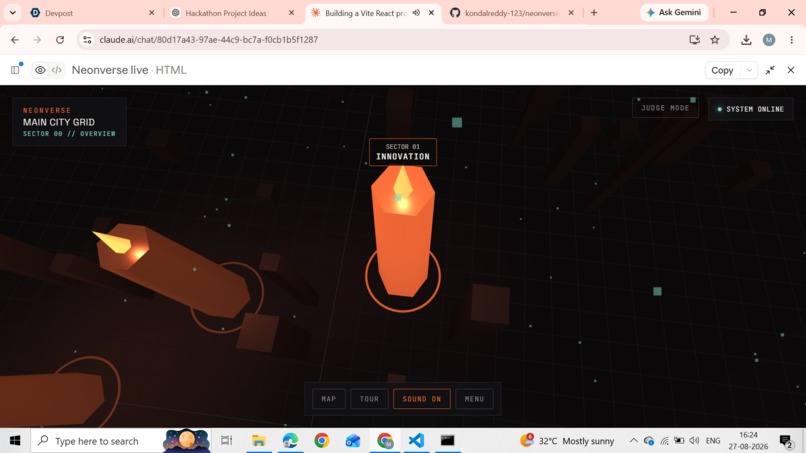This screenshot has width=806, height=453.
Task: Show hidden system tray icons
Action: click(633, 441)
